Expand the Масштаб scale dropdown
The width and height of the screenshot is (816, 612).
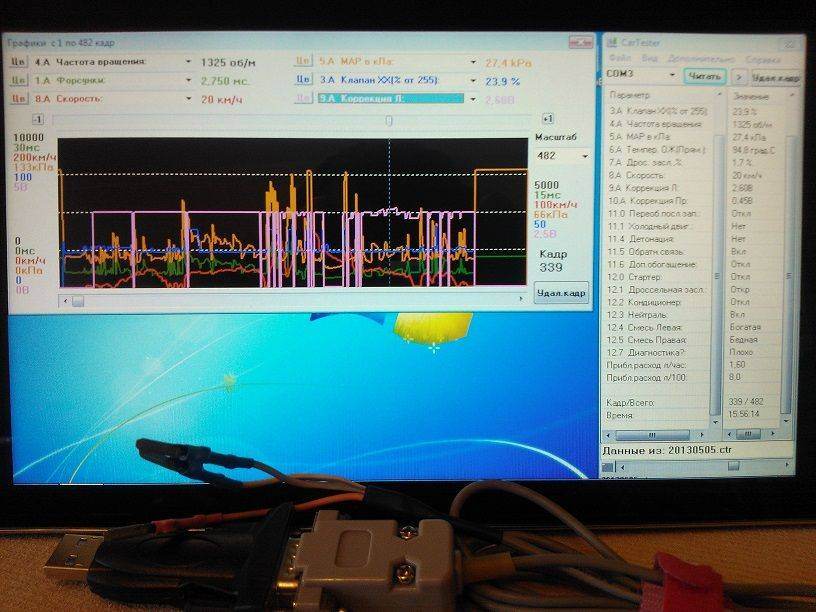583,156
